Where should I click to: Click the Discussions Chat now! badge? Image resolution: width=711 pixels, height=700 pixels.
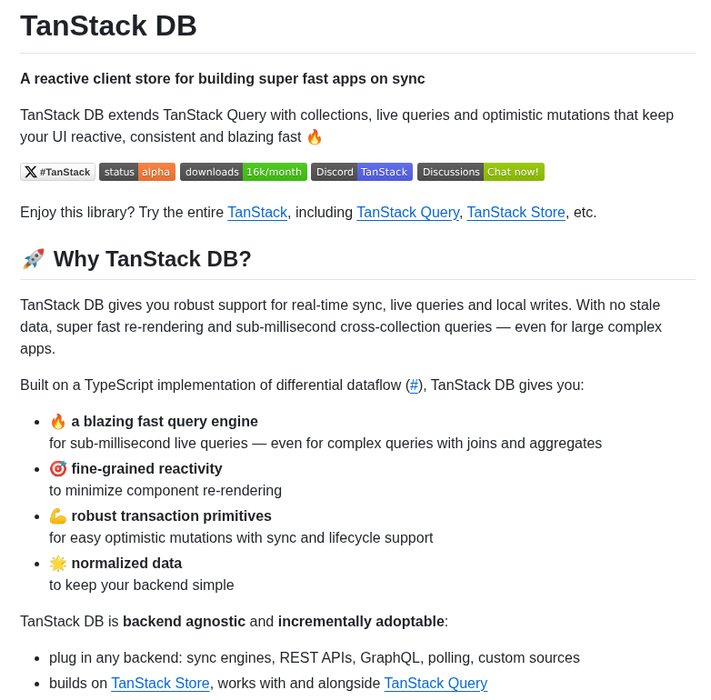click(x=480, y=172)
